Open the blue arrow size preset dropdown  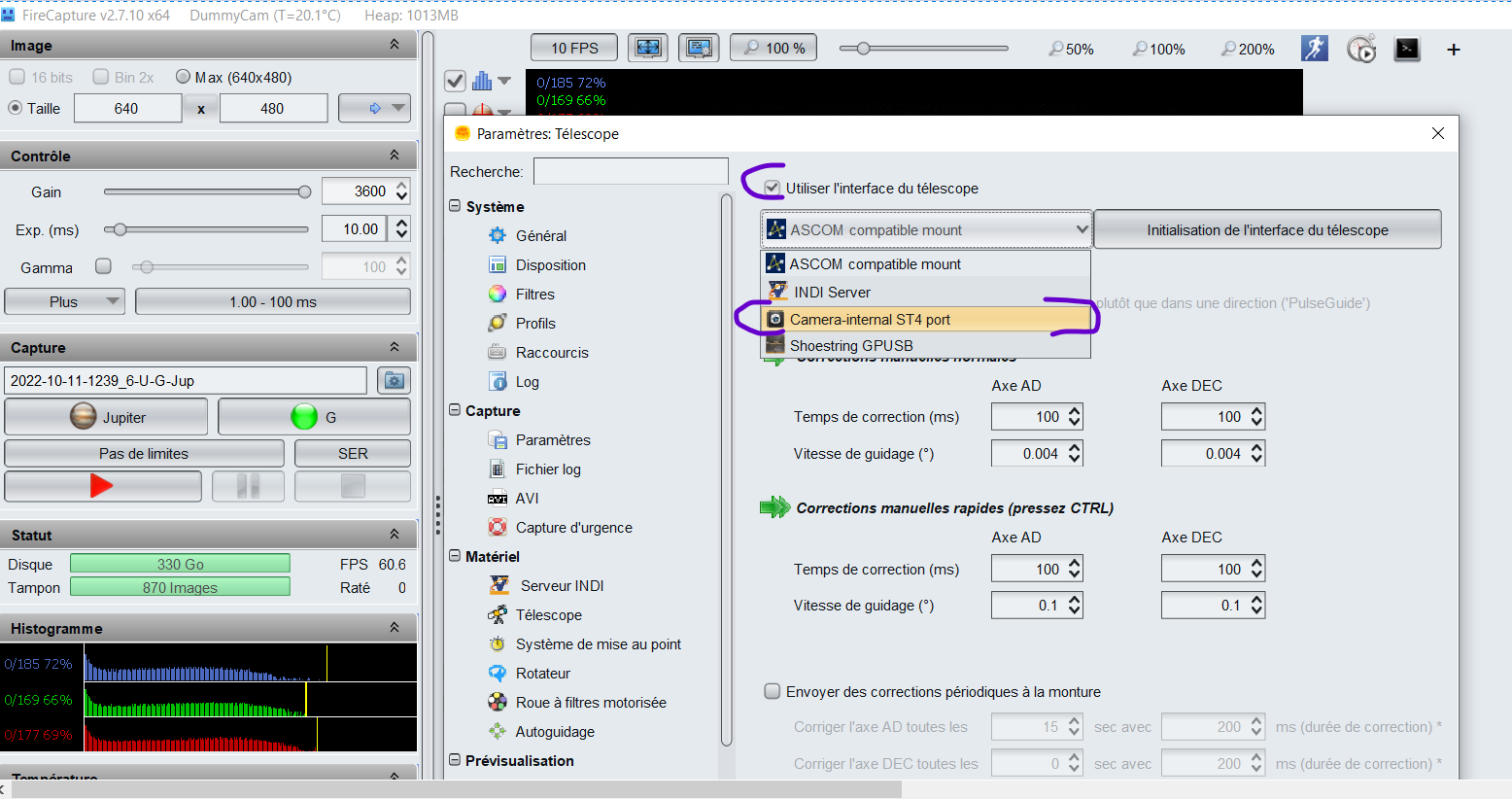point(374,108)
